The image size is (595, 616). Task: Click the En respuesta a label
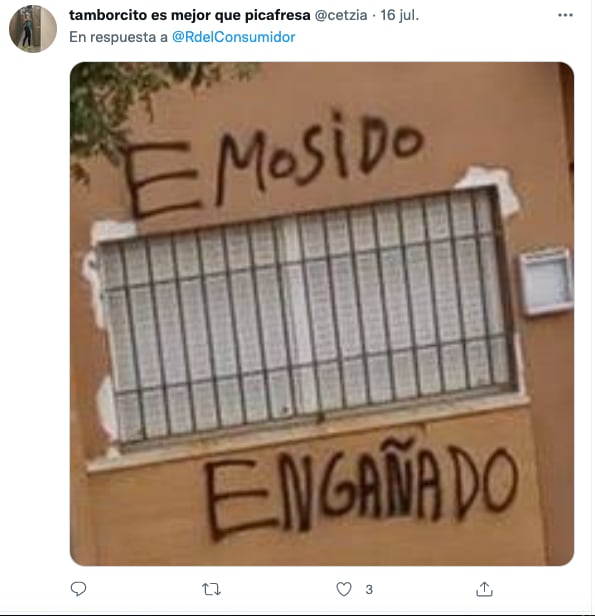[118, 37]
